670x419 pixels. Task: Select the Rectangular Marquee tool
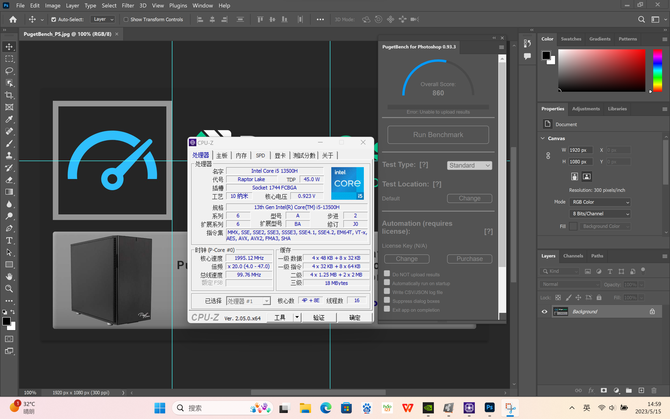pyautogui.click(x=9, y=59)
